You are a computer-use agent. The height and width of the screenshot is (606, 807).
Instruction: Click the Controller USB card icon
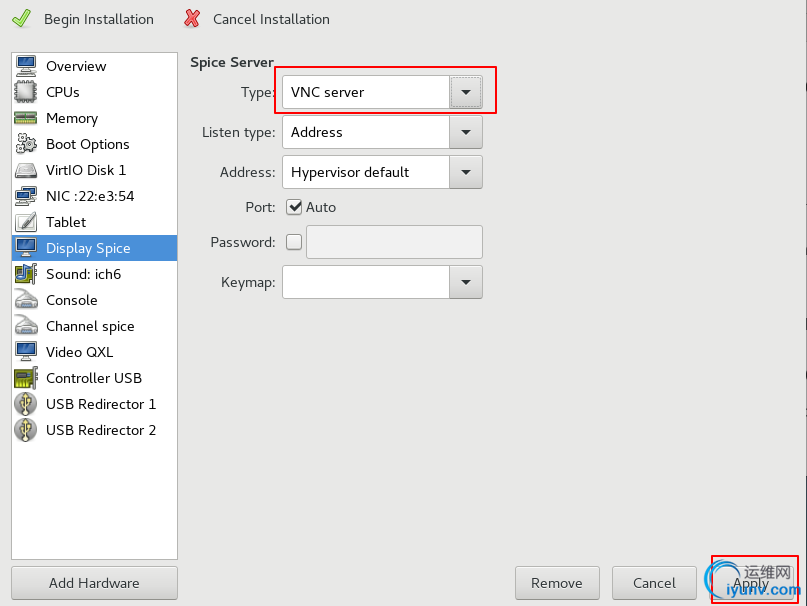[x=26, y=378]
